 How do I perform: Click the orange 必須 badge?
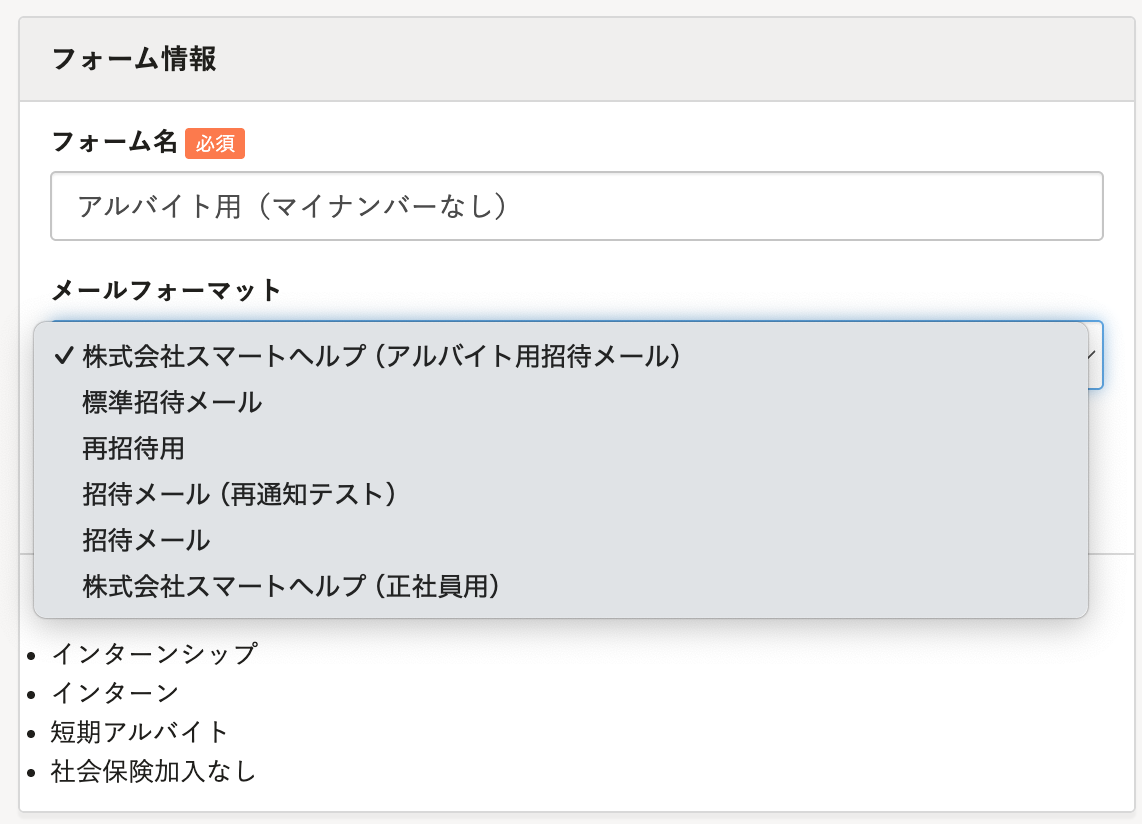click(215, 143)
